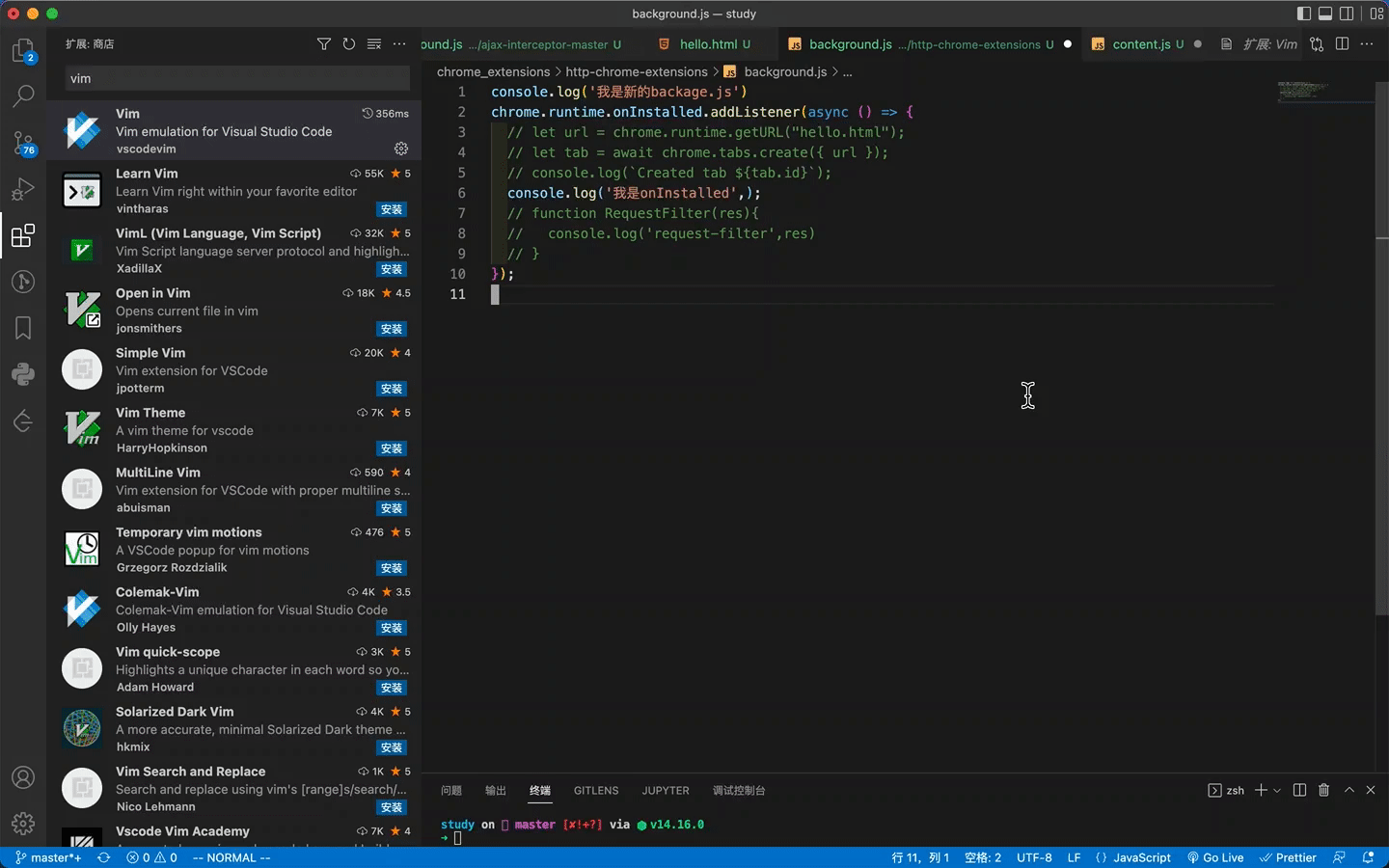This screenshot has width=1389, height=868.
Task: Customize layout icon in title bar
Action: [1376, 14]
